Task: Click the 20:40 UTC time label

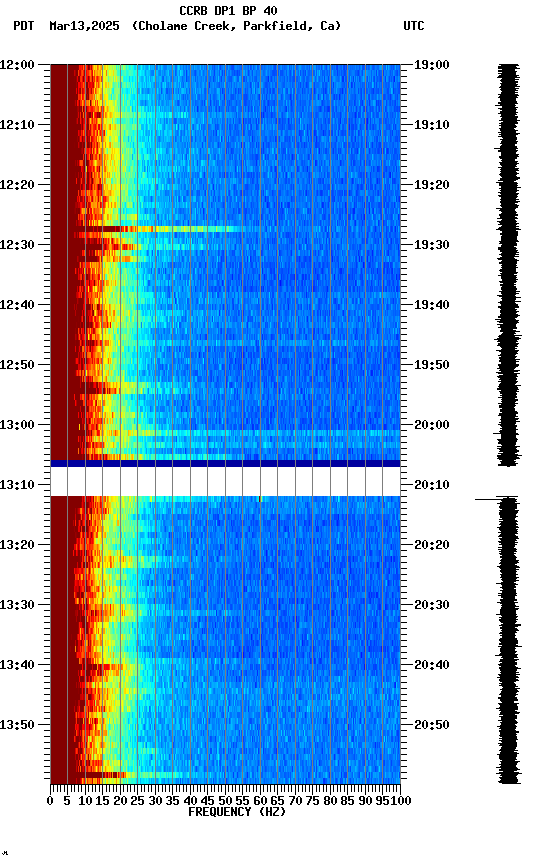Action: point(432,665)
